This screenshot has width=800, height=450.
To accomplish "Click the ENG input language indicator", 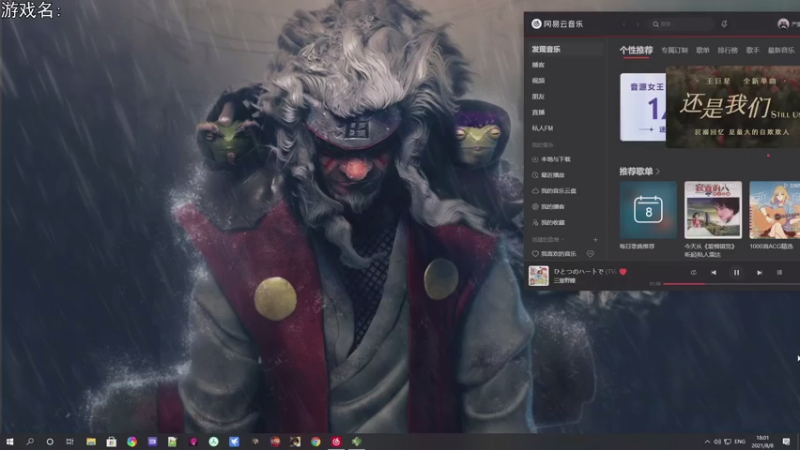I will pyautogui.click(x=740, y=441).
